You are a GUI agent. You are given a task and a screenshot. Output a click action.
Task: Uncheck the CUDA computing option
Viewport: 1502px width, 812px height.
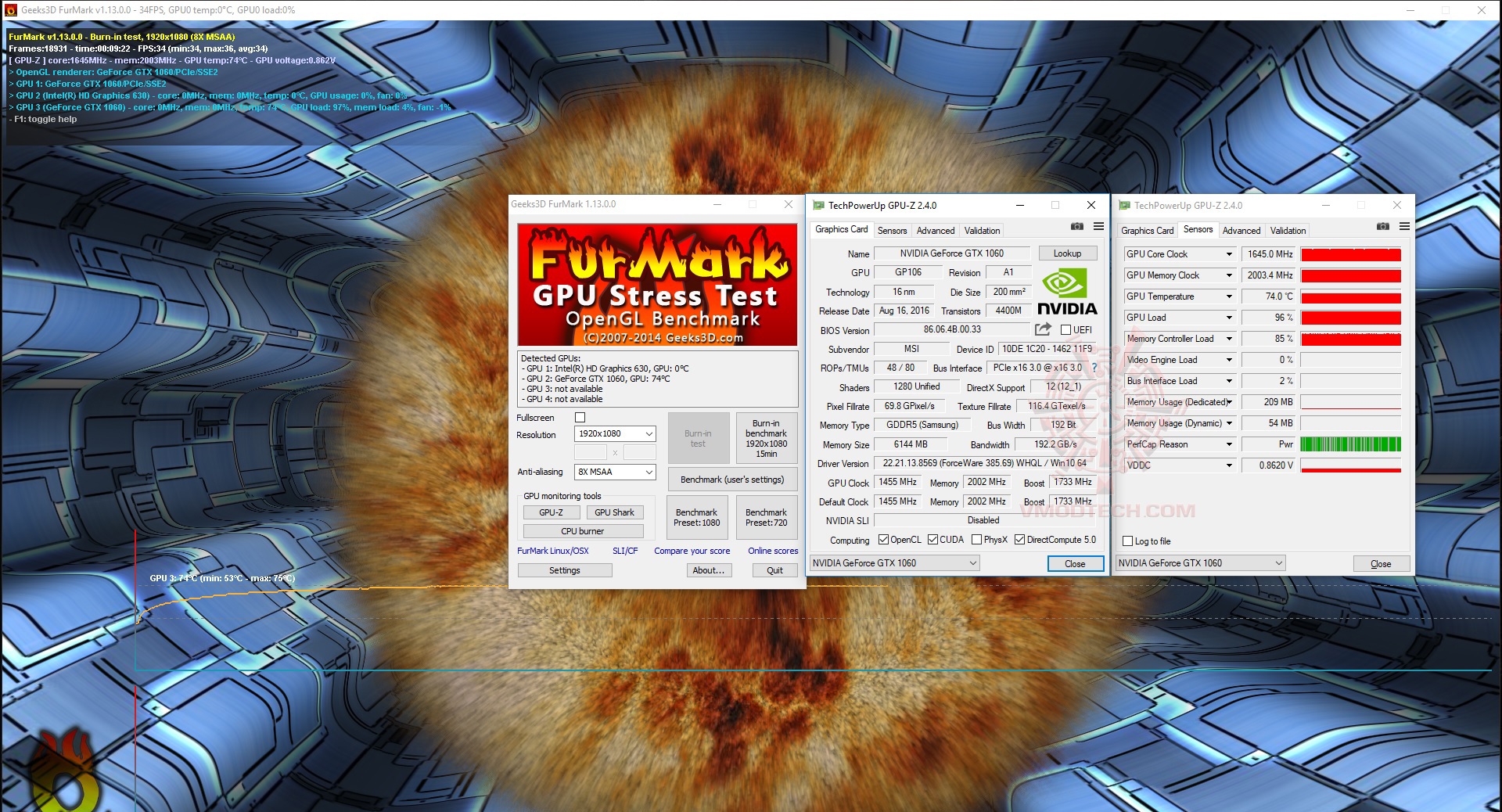[933, 539]
